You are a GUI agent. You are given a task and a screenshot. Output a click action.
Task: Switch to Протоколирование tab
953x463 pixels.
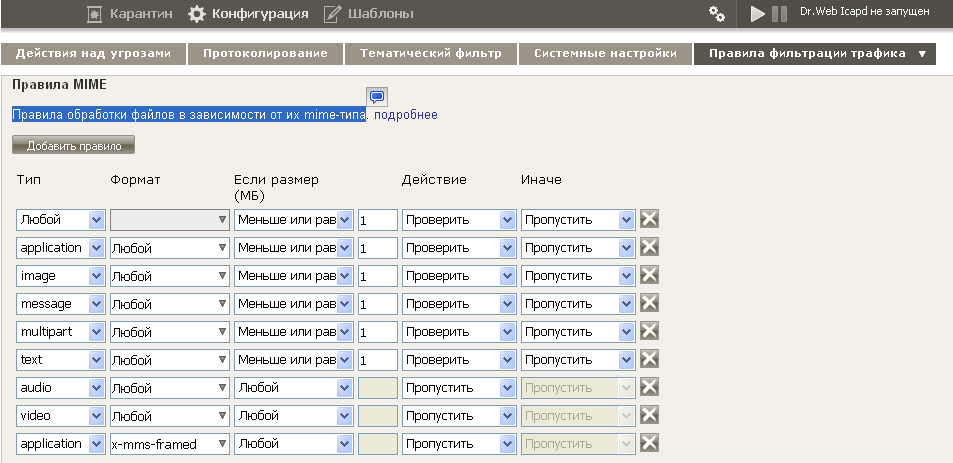[265, 53]
